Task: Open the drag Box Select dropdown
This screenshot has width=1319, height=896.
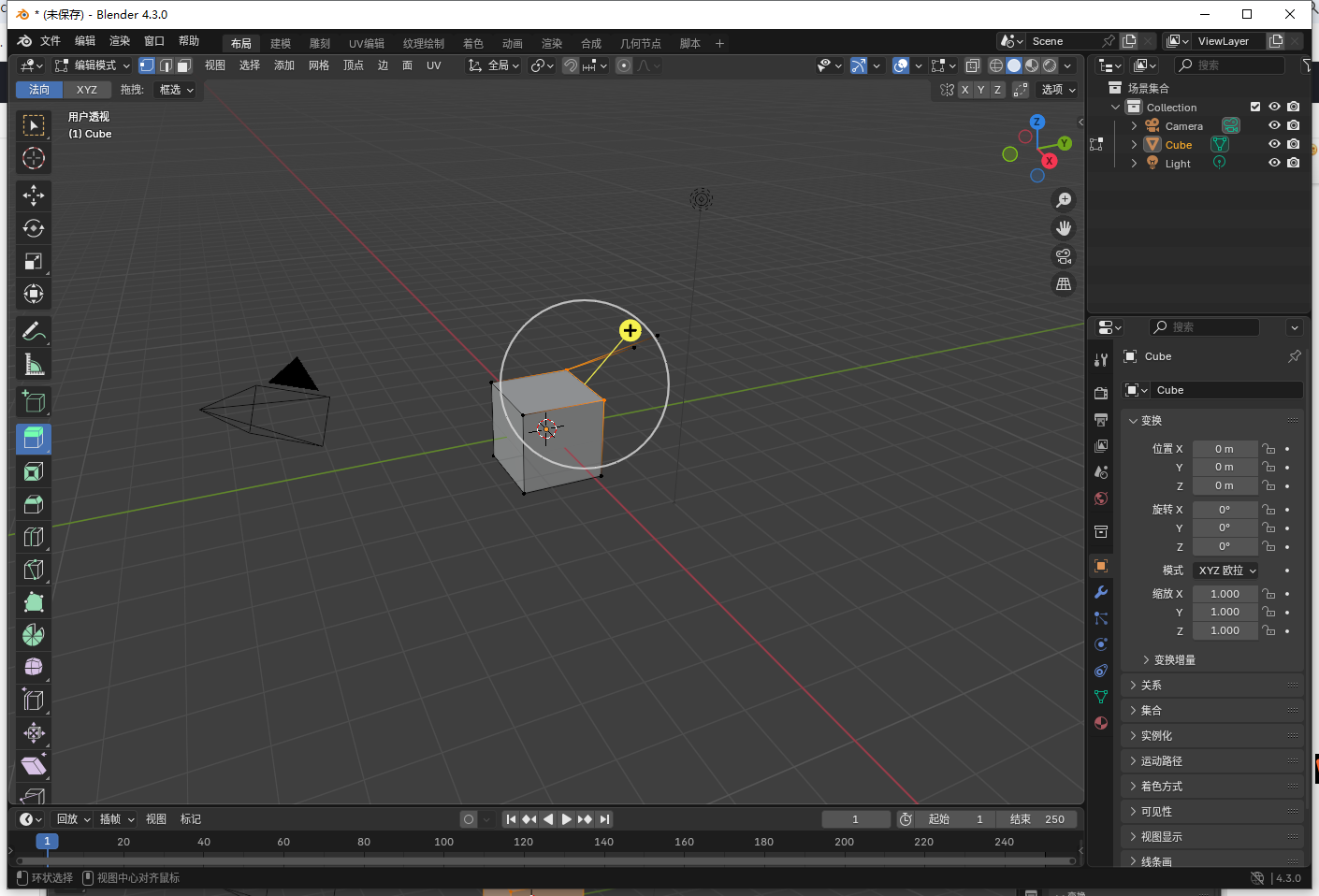Action: [175, 90]
